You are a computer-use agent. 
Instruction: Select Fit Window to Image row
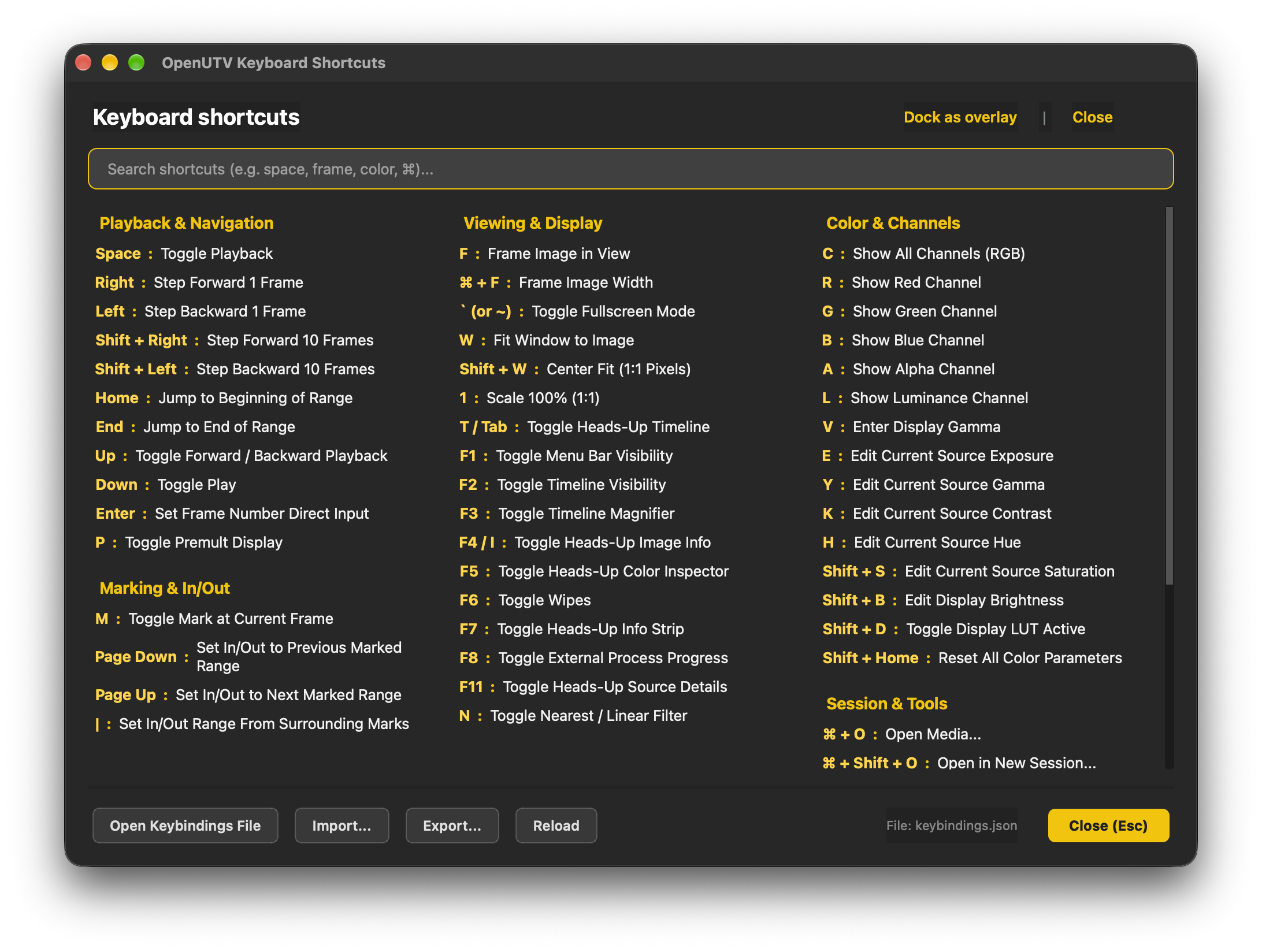pos(547,340)
